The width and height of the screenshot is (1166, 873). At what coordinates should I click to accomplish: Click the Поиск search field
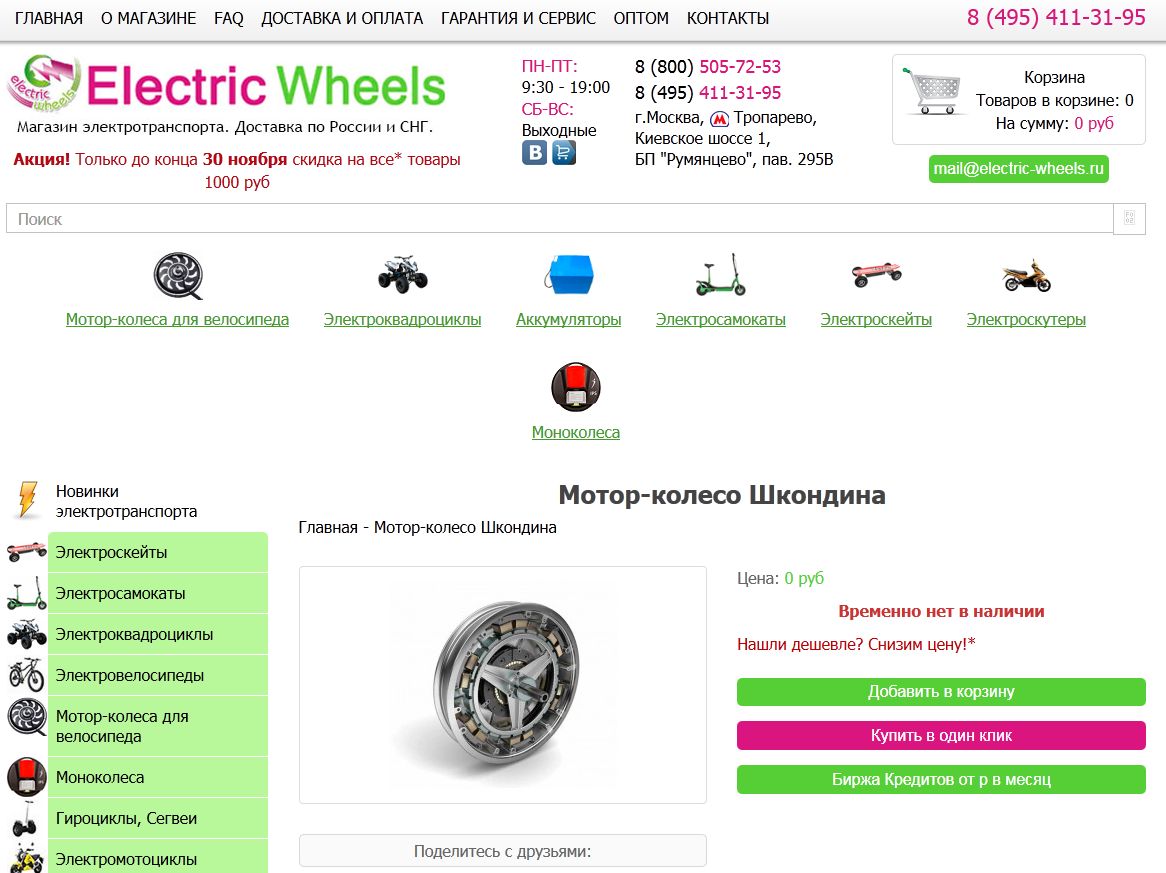pyautogui.click(x=559, y=219)
